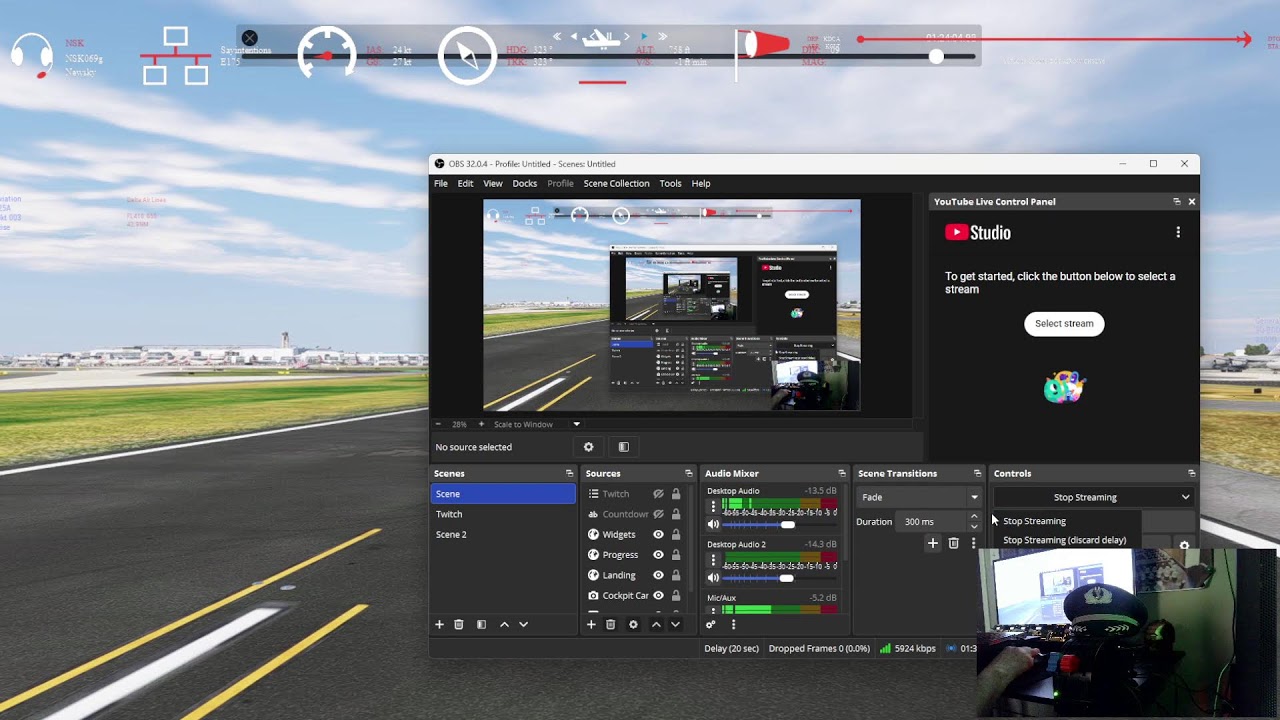Add a scene transition with plus icon
1280x720 pixels.
coord(933,543)
